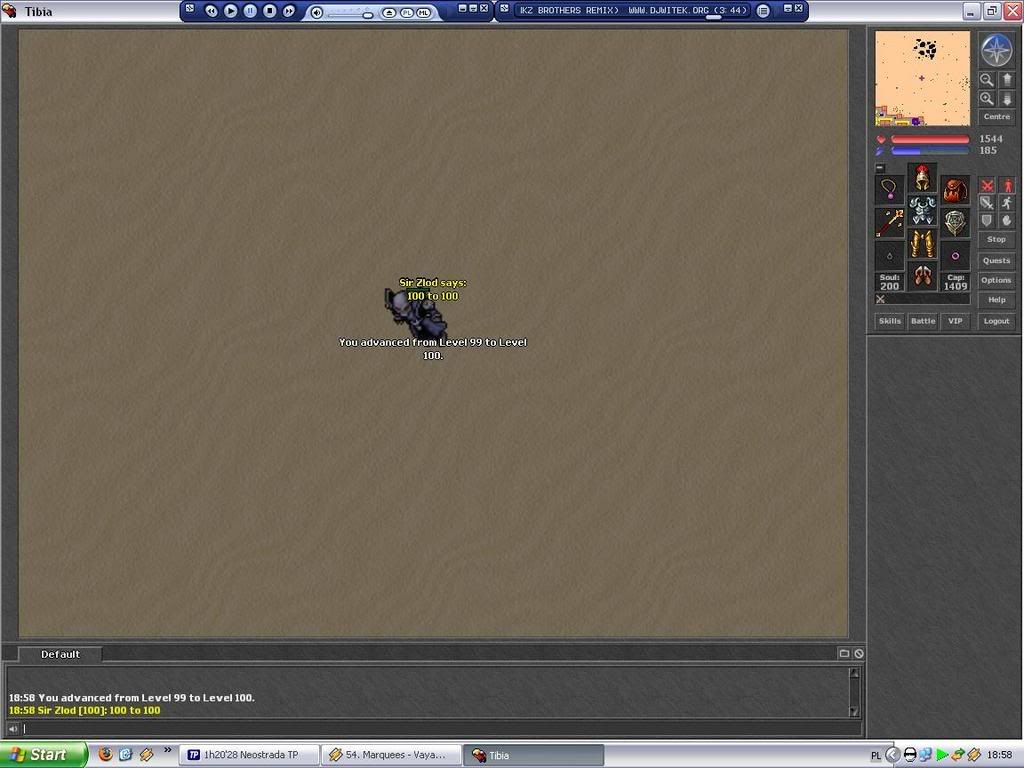Viewport: 1024px width, 768px height.
Task: Open the backpack in the container slot
Action: point(955,189)
